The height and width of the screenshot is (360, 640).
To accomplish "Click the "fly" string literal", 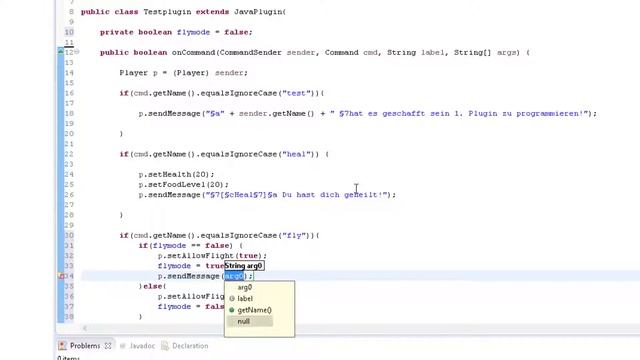I will 294,236.
